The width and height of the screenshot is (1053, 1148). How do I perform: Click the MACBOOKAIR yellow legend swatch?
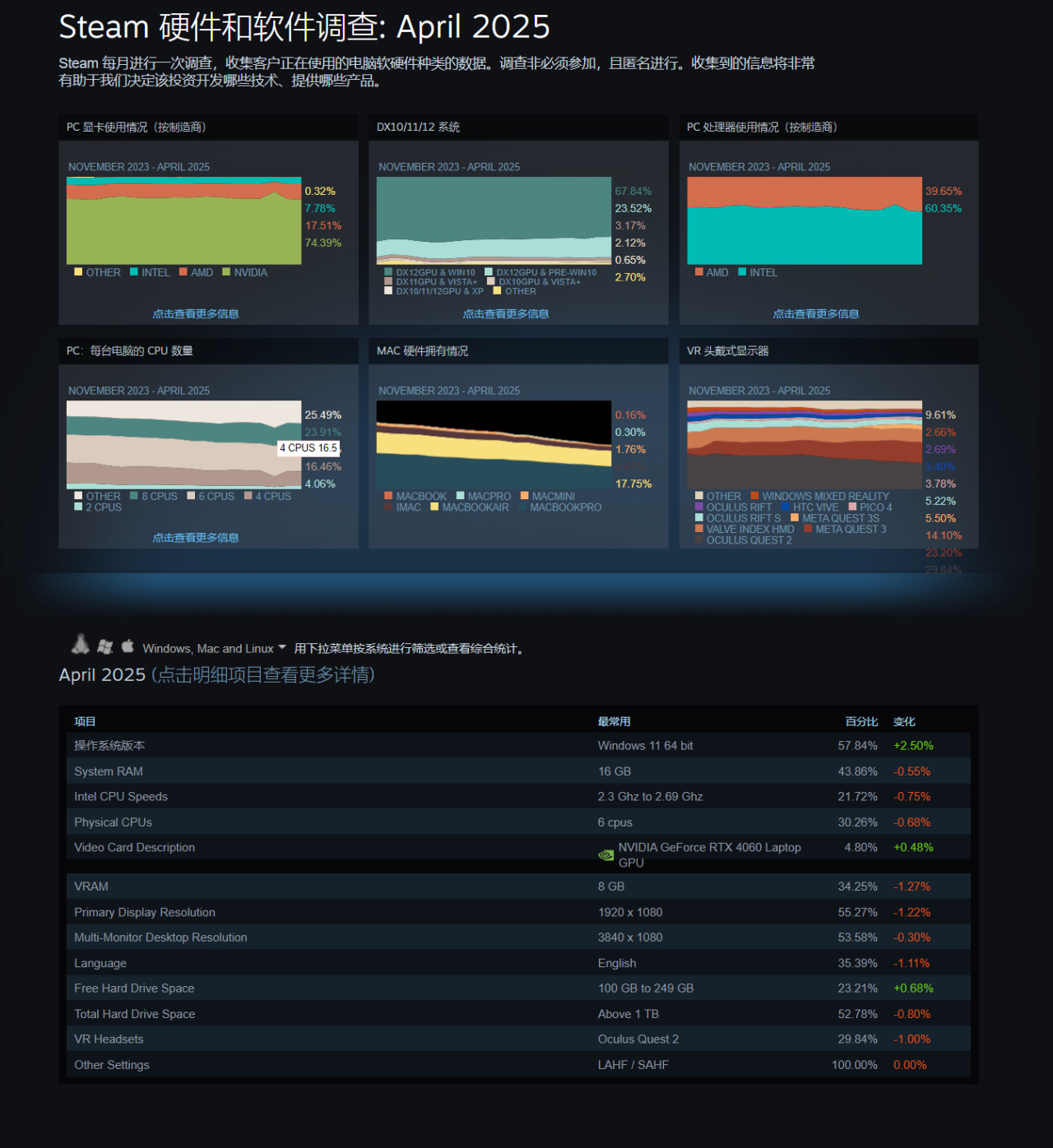click(434, 507)
